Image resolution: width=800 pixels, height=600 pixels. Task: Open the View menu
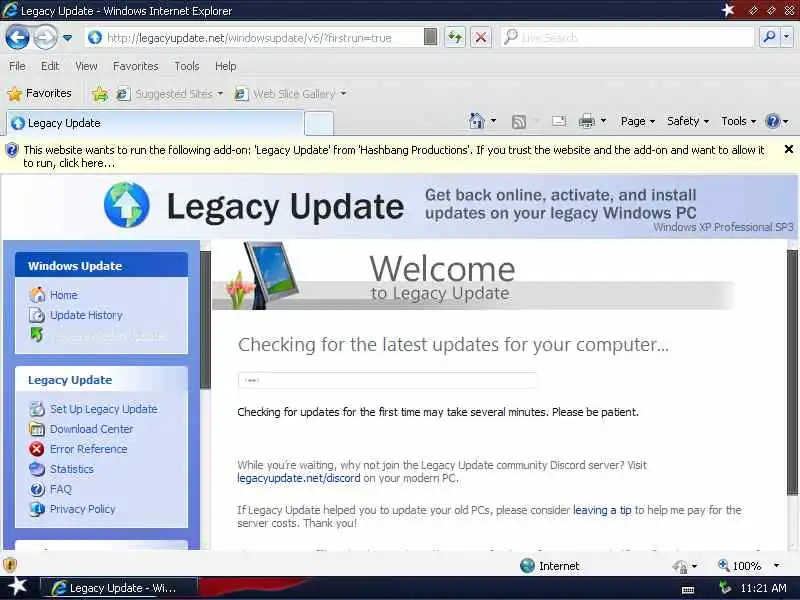pos(86,66)
